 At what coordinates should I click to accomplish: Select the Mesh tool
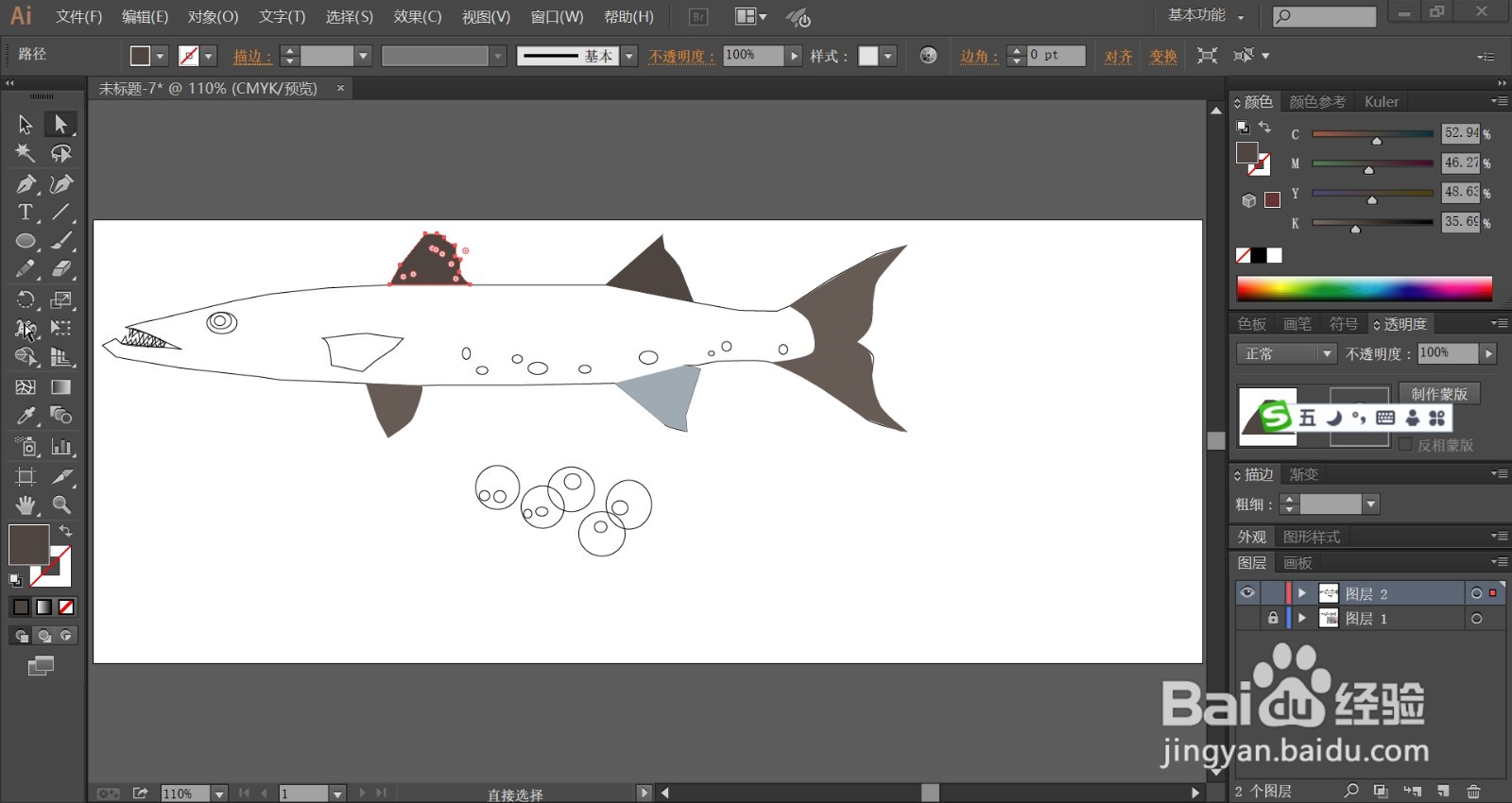point(26,387)
